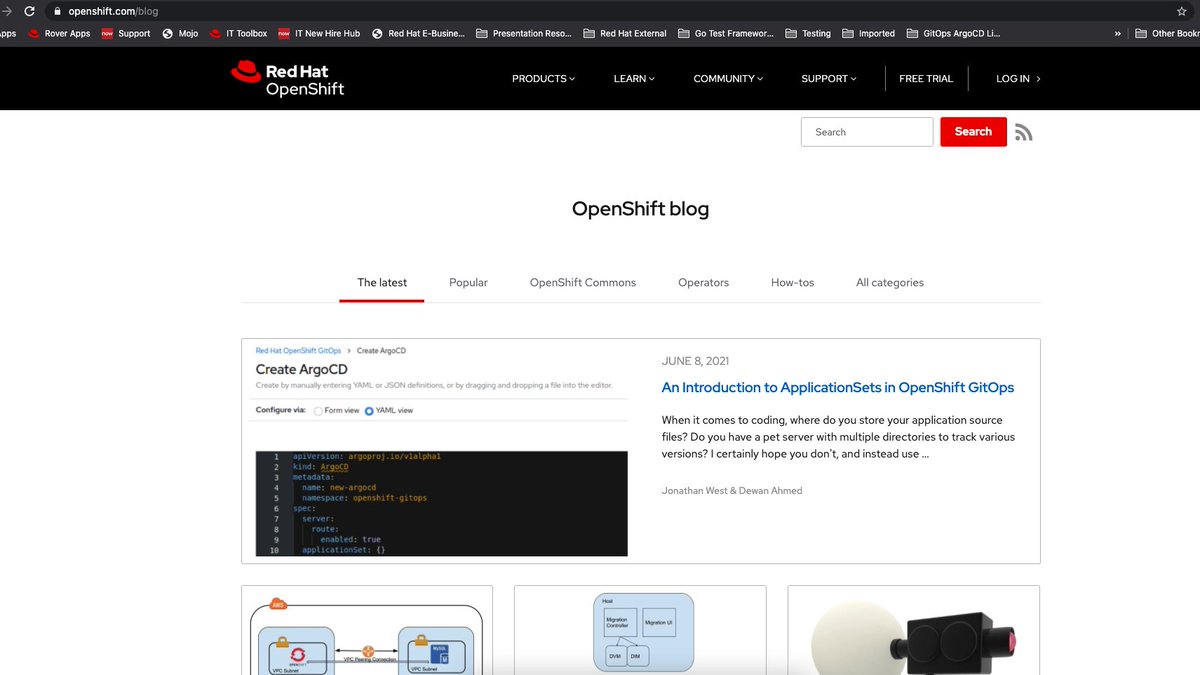The width and height of the screenshot is (1200, 675).
Task: Click the lock icon in the address bar
Action: [57, 11]
